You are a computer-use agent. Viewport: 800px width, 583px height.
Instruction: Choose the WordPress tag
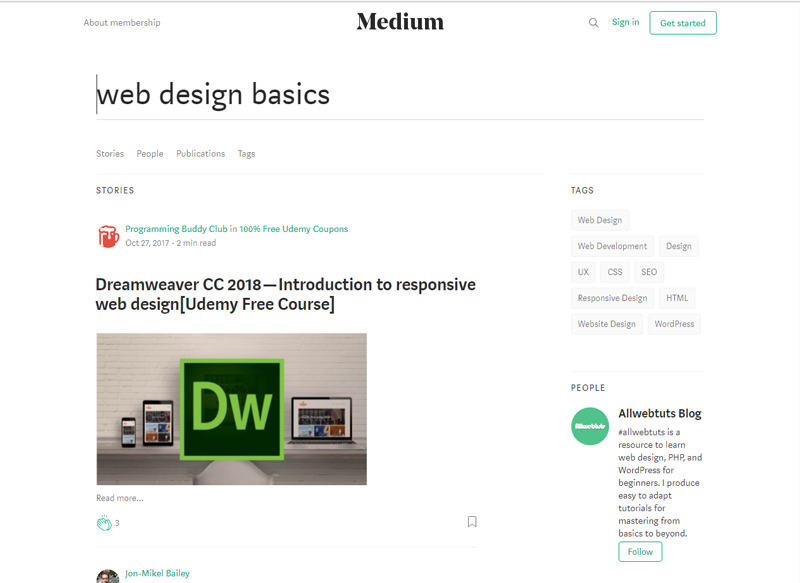pyautogui.click(x=674, y=324)
